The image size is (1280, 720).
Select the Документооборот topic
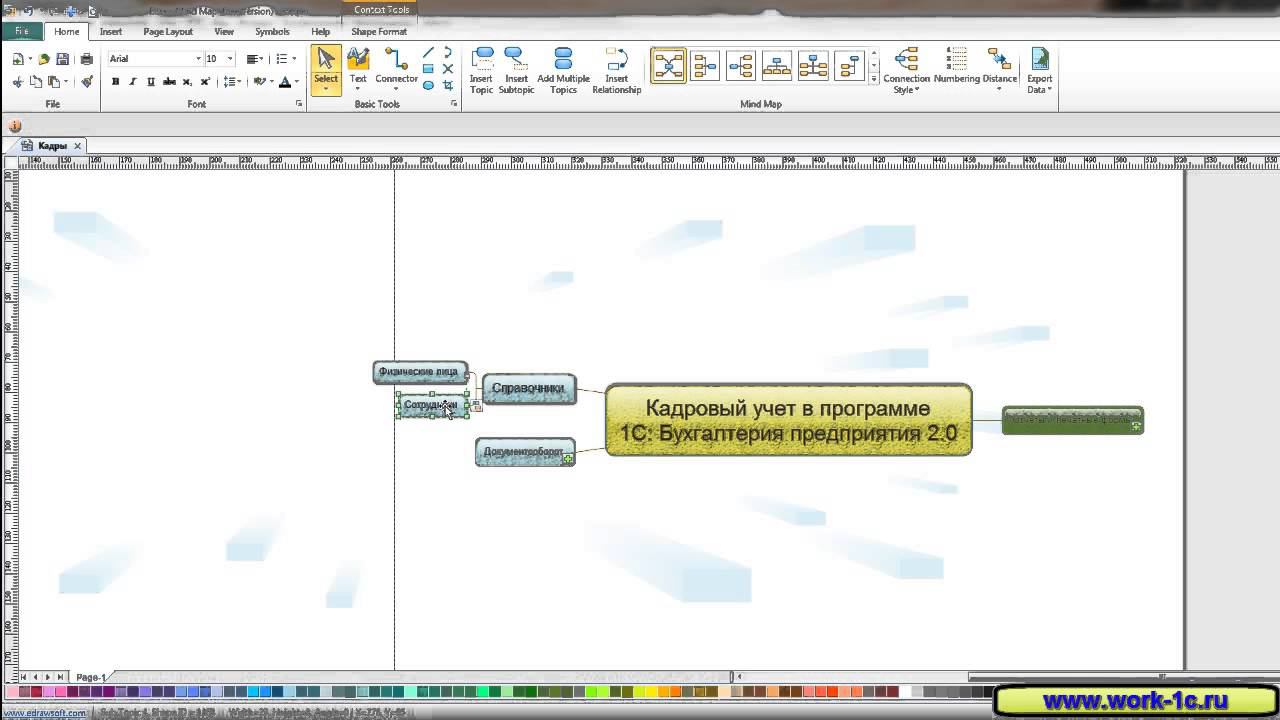coord(524,452)
